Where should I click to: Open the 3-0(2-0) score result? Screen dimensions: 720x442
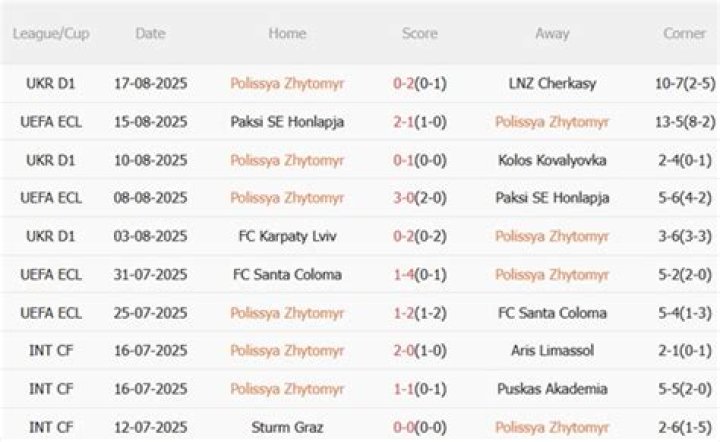click(x=420, y=198)
